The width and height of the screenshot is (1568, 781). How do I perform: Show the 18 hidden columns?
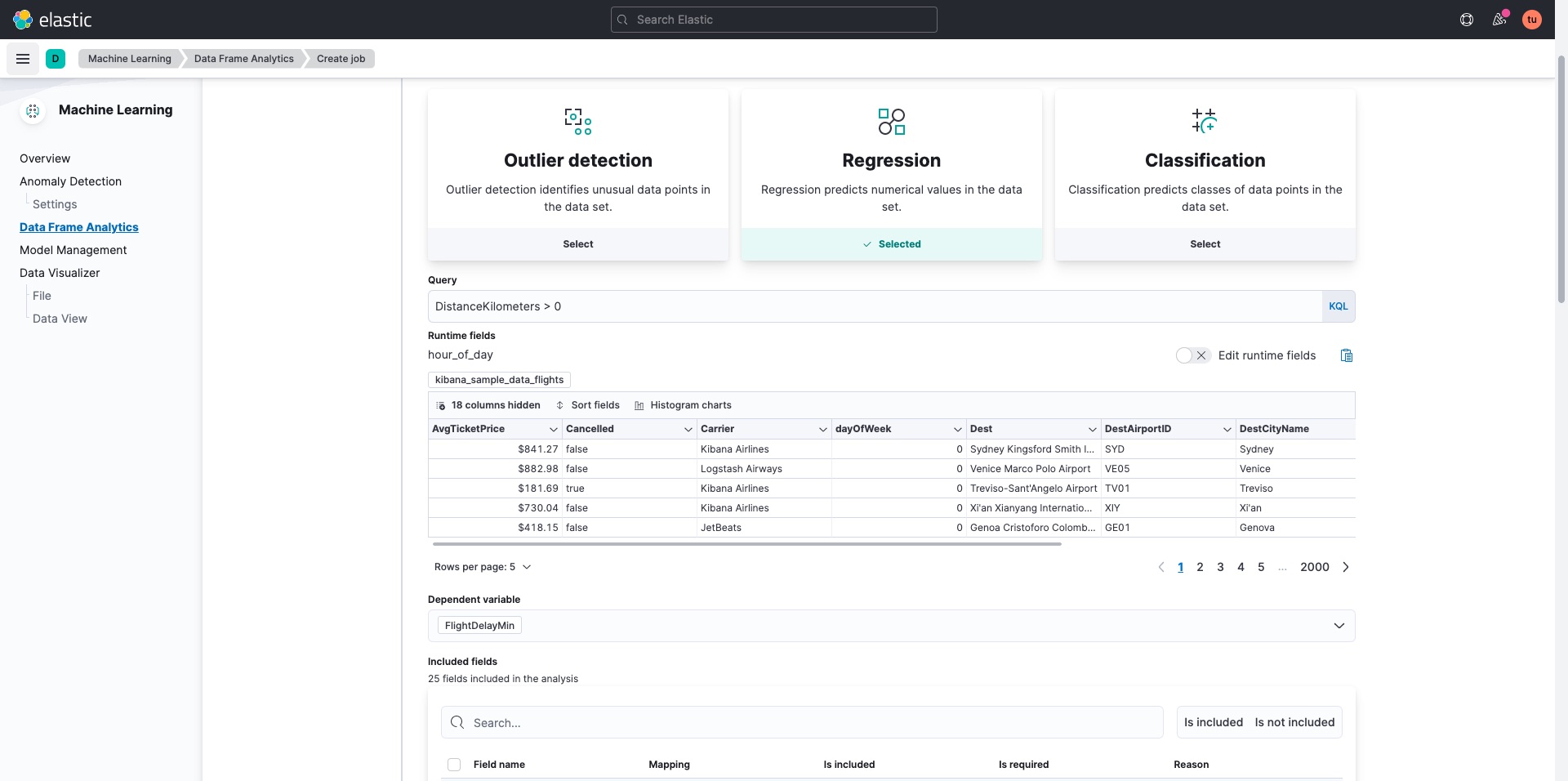[488, 404]
